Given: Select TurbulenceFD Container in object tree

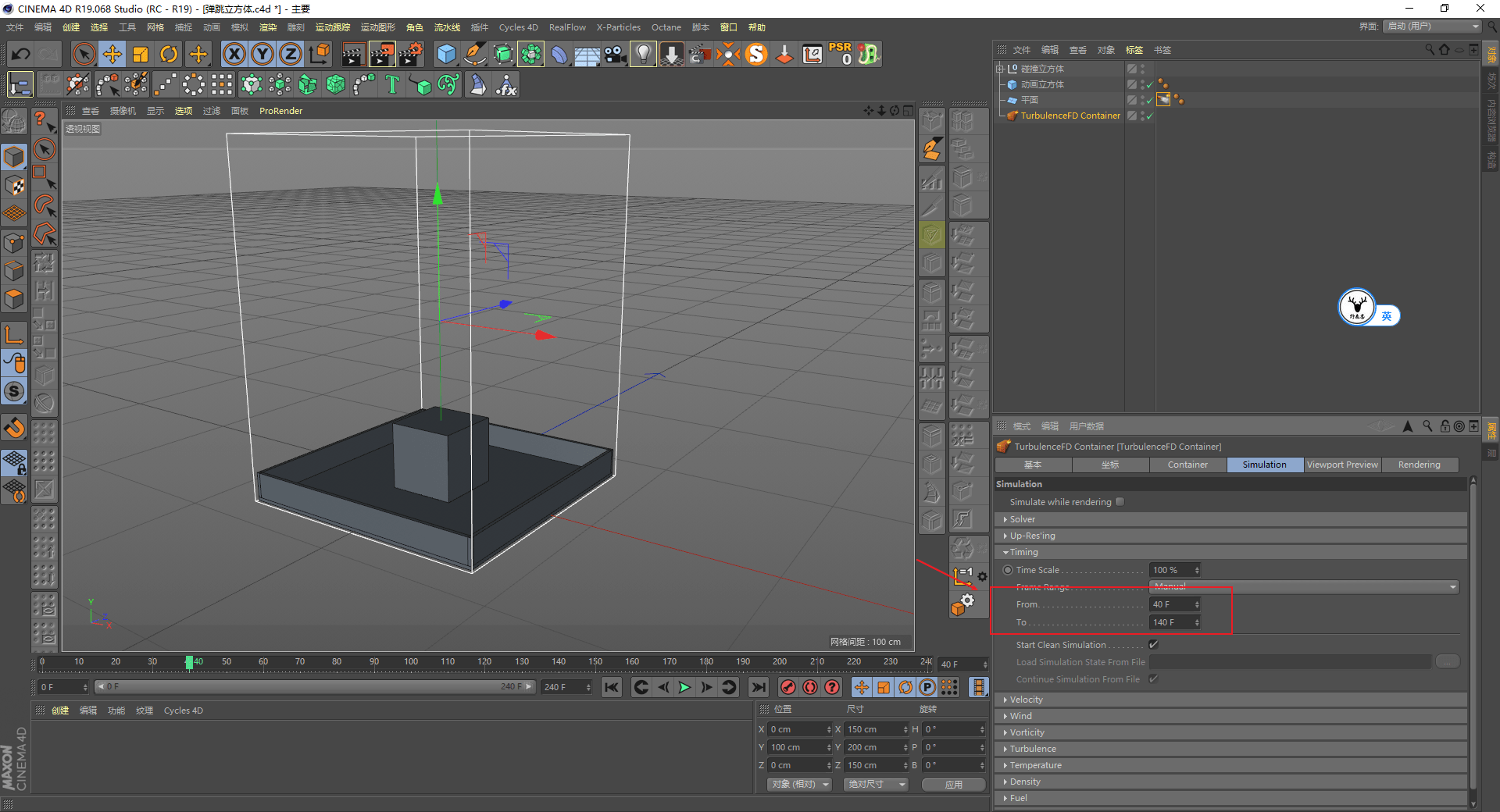Looking at the screenshot, I should (x=1070, y=116).
